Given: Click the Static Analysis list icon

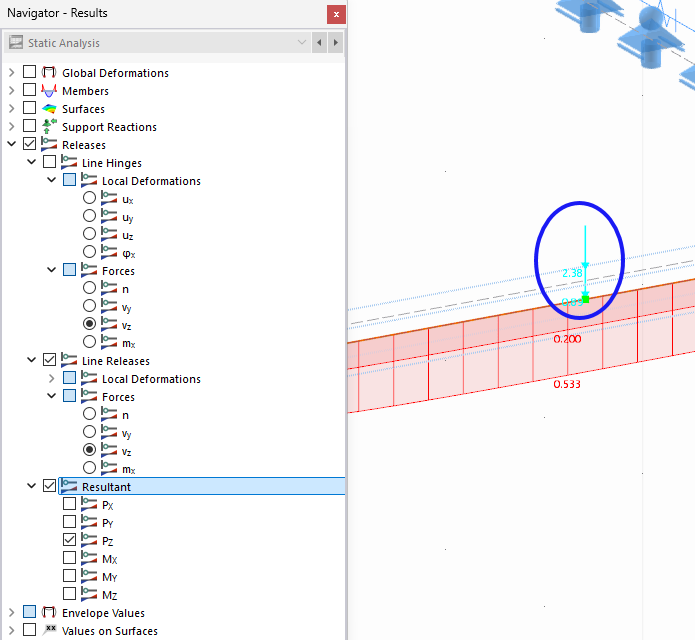Looking at the screenshot, I should pos(16,43).
